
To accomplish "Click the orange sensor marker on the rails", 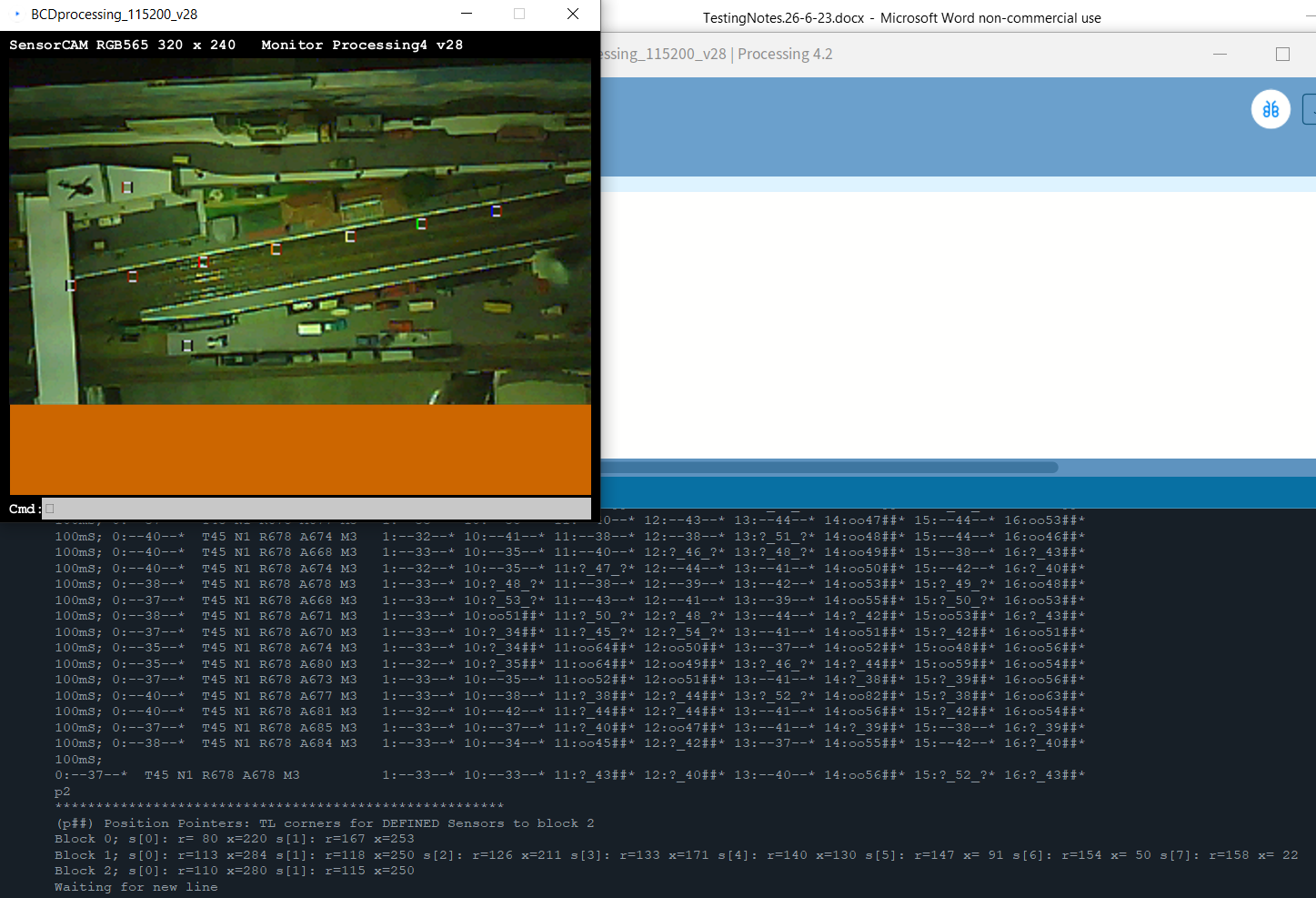I will 275,250.
